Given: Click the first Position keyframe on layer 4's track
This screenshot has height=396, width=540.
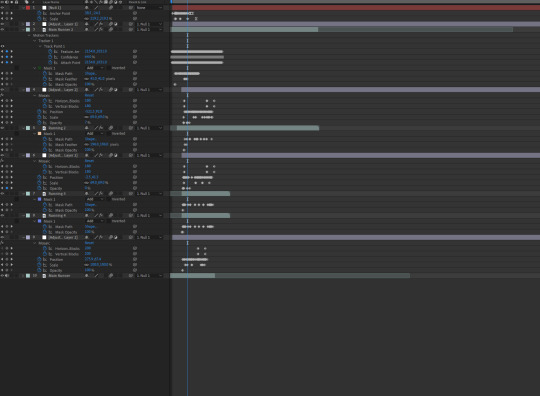Looking at the screenshot, I should (185, 112).
